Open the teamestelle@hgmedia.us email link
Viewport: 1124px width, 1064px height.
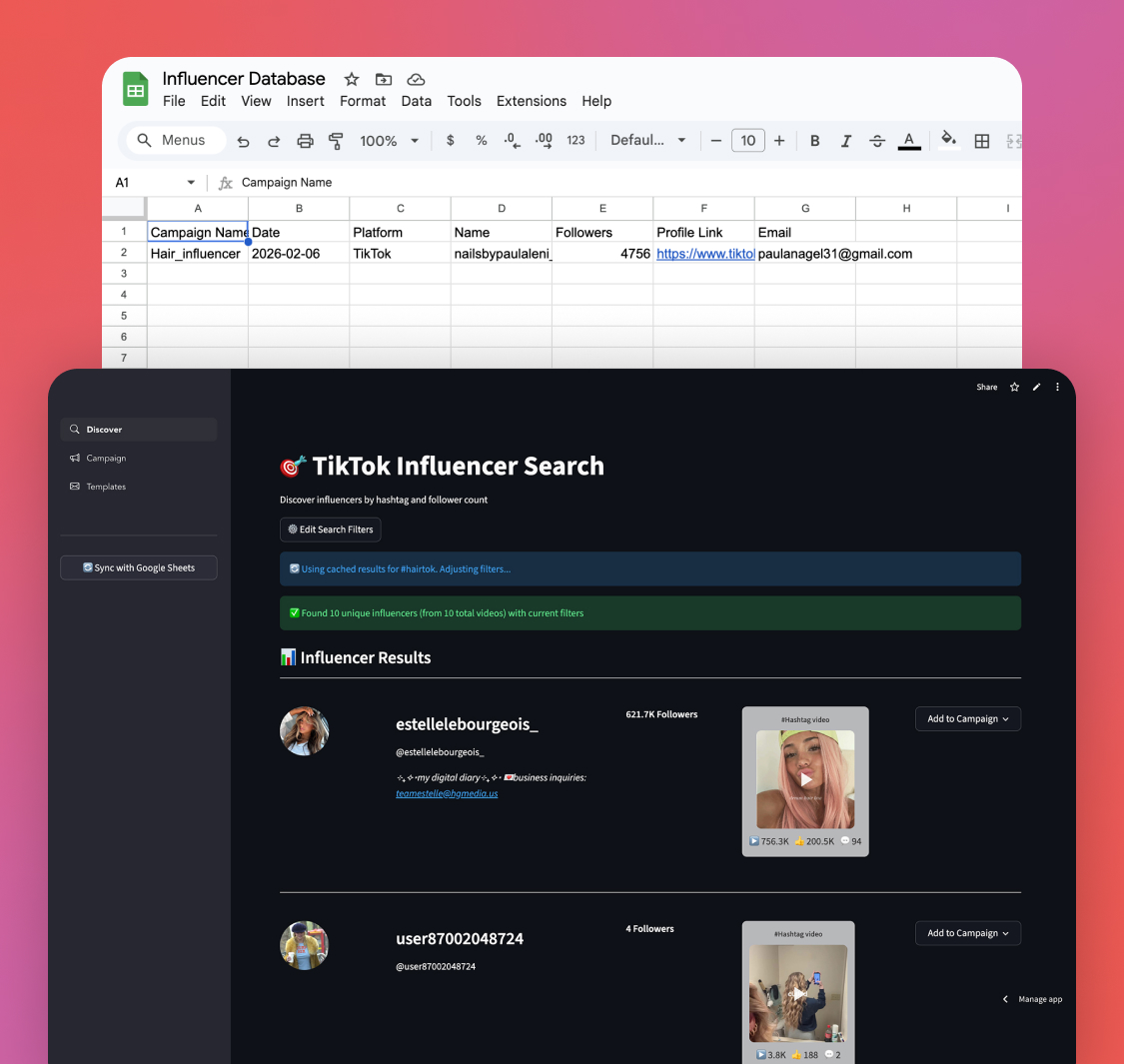click(x=447, y=794)
